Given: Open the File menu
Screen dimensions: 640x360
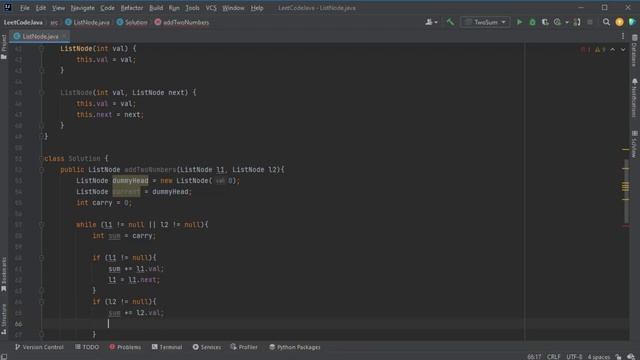Looking at the screenshot, I should point(24,8).
